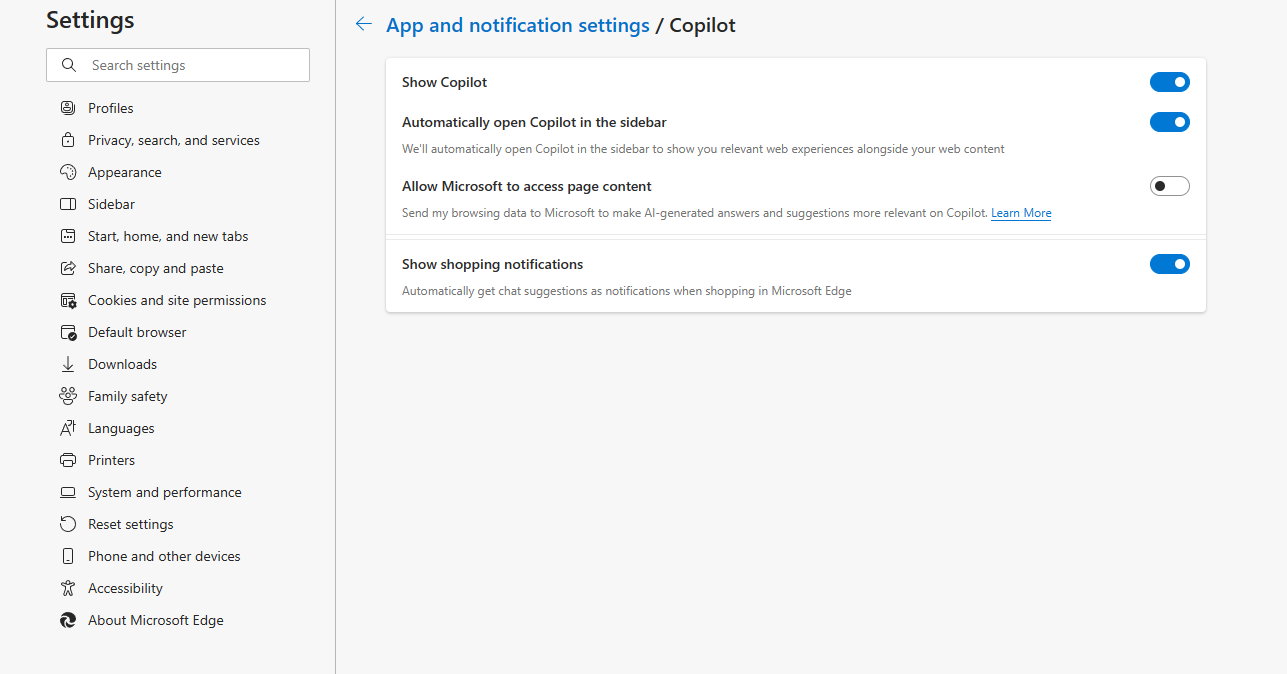Click the Cookies and site permissions icon
Screen dimensions: 1287x674
(68, 300)
